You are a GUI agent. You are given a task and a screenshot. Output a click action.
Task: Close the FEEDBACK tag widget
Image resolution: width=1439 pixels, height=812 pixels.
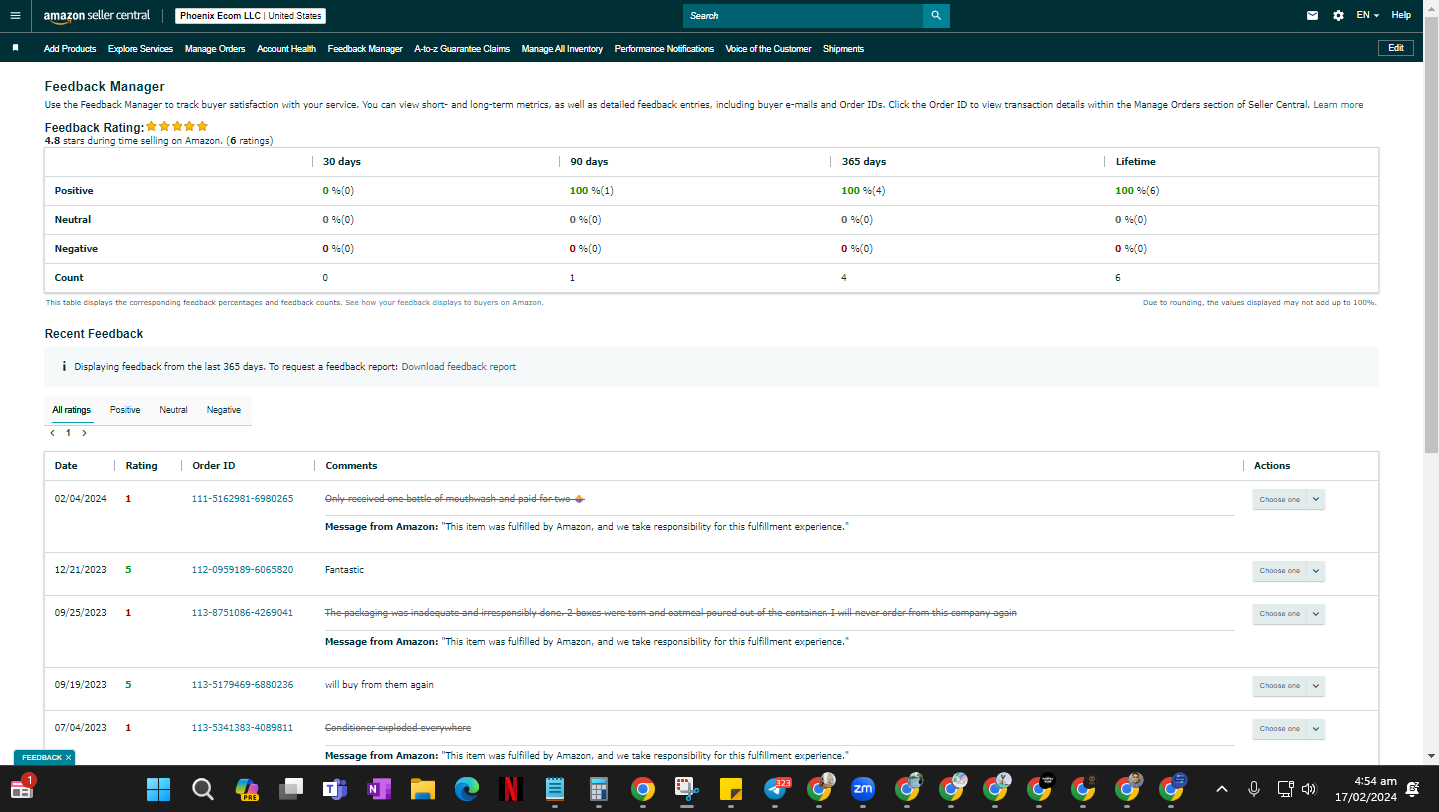(x=68, y=758)
